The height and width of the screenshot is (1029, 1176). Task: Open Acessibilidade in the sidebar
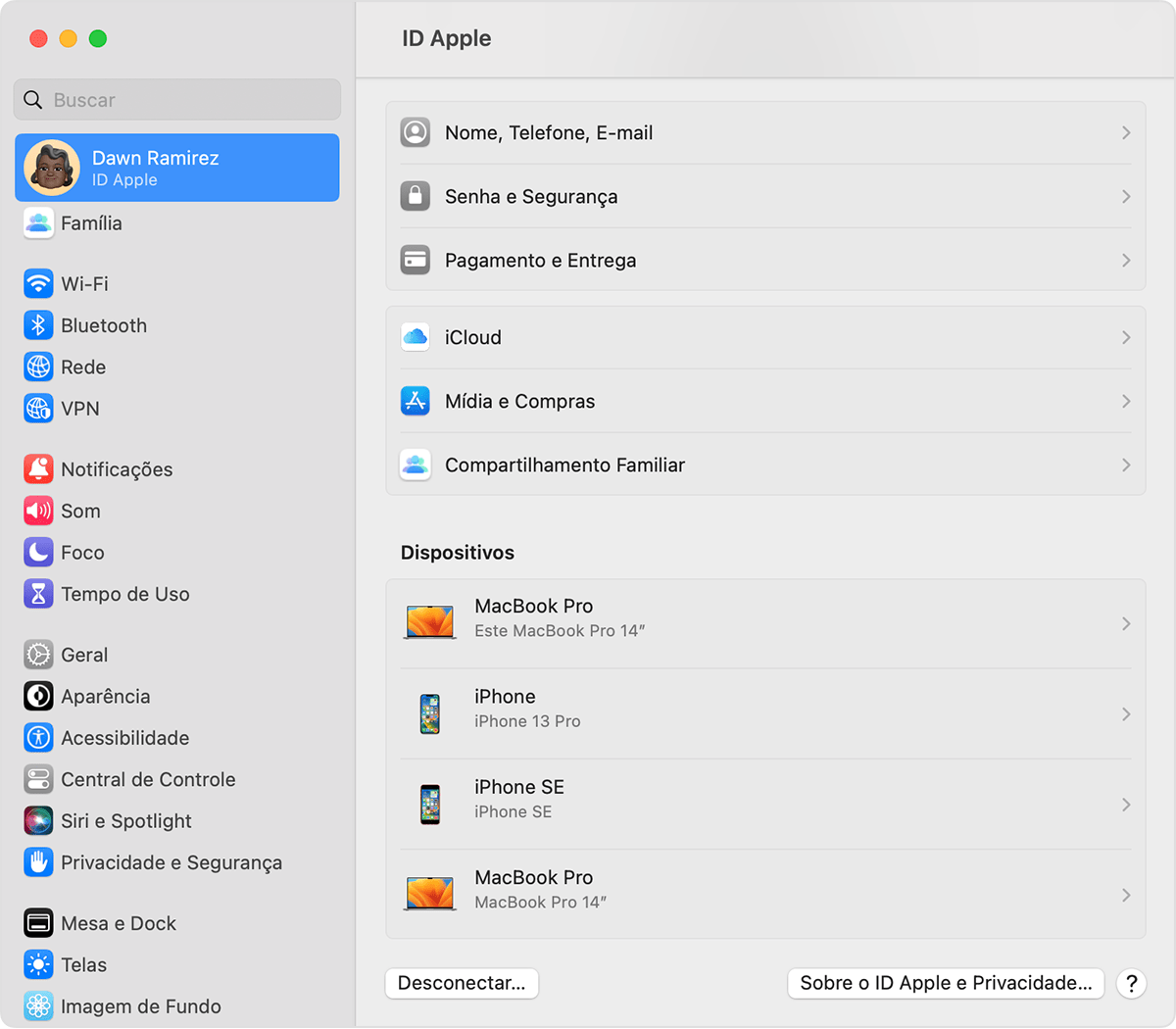point(124,738)
